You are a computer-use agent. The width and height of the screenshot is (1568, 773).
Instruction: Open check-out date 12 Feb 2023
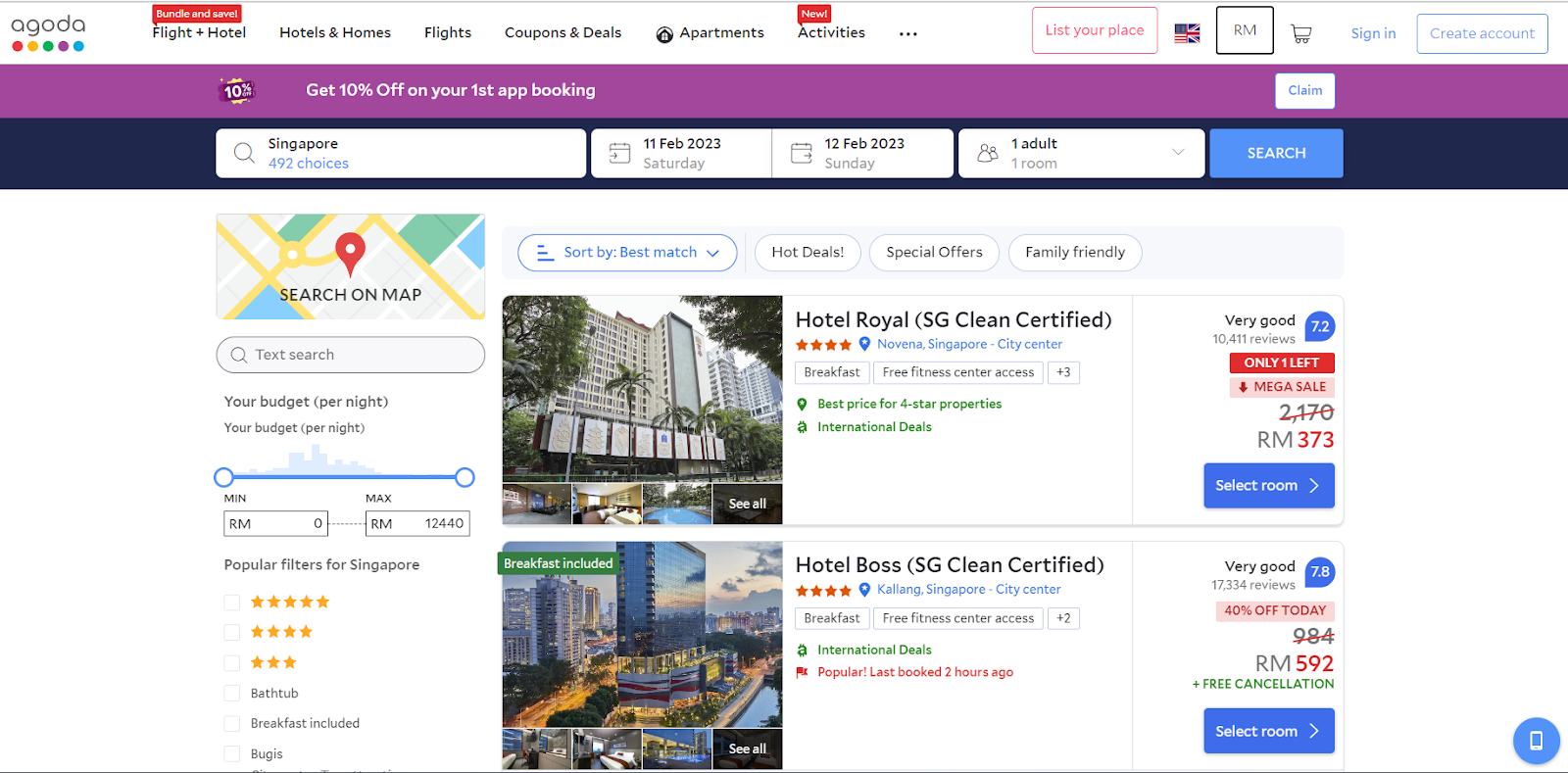862,153
